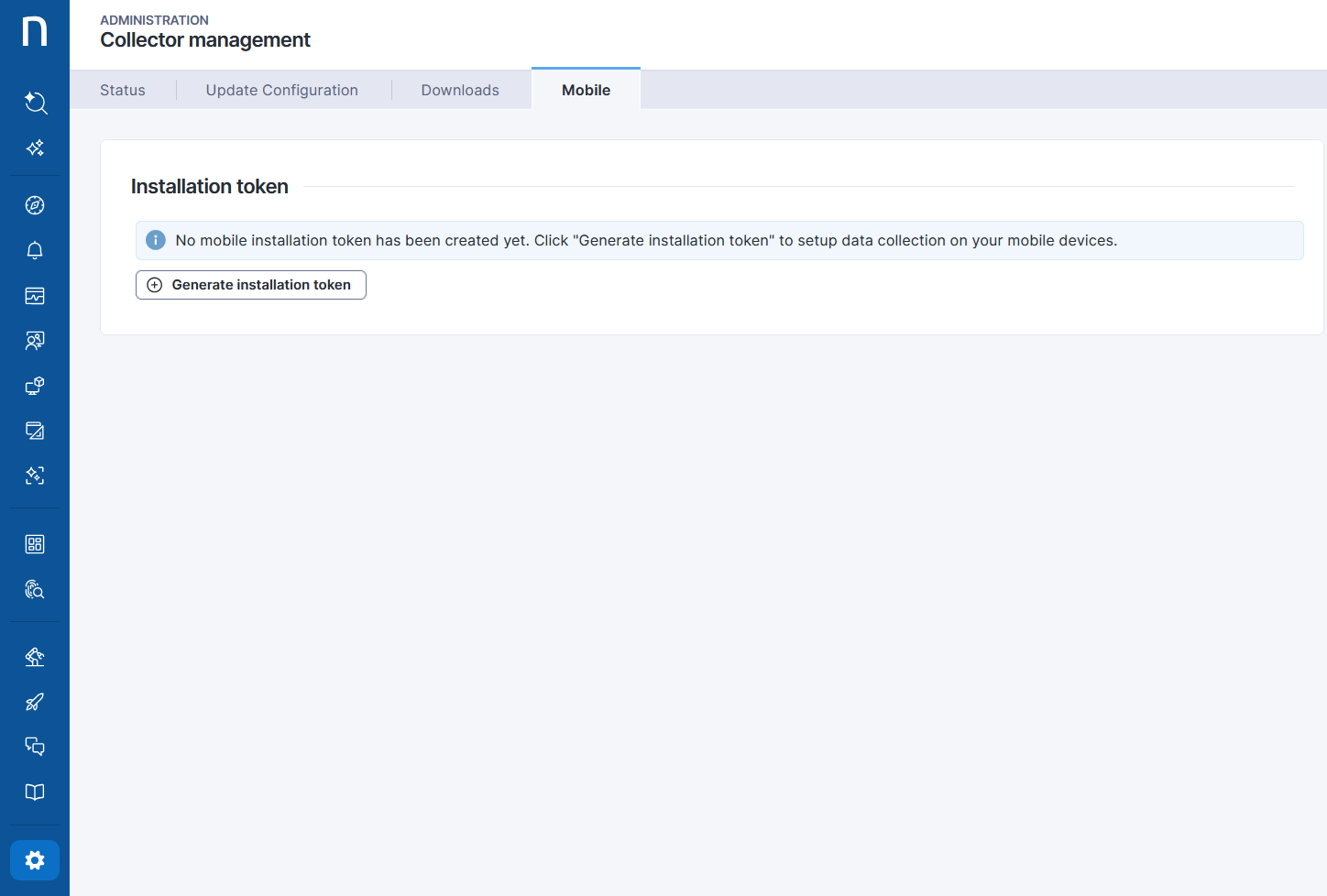1327x896 pixels.
Task: Open the monitoring chart window icon
Action: coord(35,296)
